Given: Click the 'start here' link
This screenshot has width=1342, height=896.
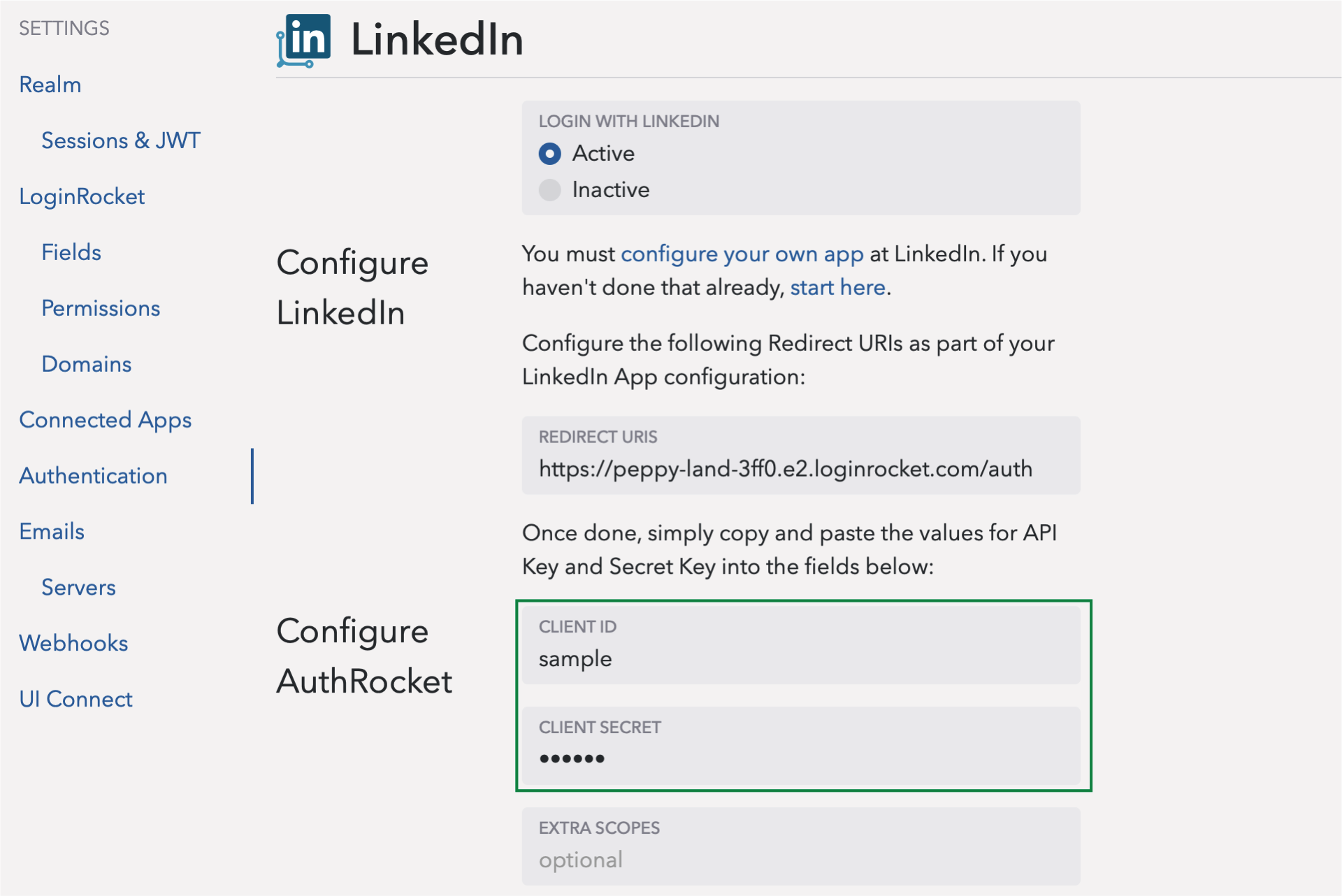Looking at the screenshot, I should click(838, 287).
